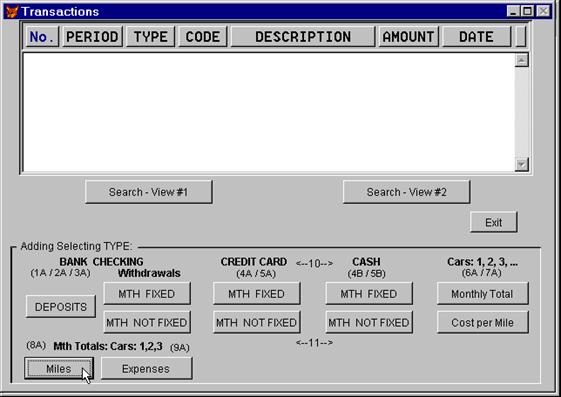Click the Transactions window title text
The width and height of the screenshot is (561, 397).
[60, 11]
